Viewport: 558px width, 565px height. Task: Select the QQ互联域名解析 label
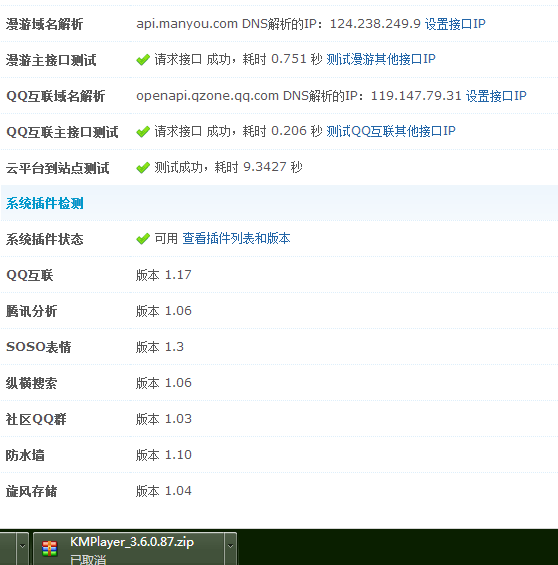coord(55,96)
